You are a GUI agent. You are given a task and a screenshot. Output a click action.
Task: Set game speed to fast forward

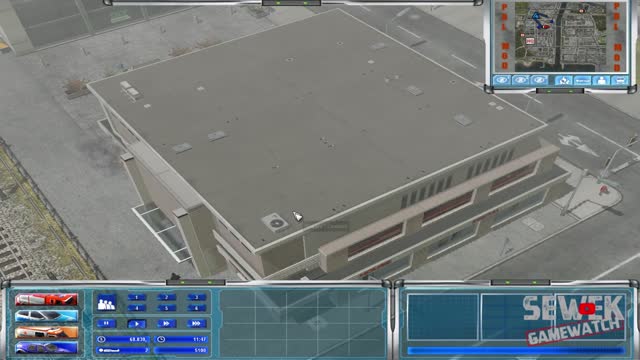[x=167, y=324]
